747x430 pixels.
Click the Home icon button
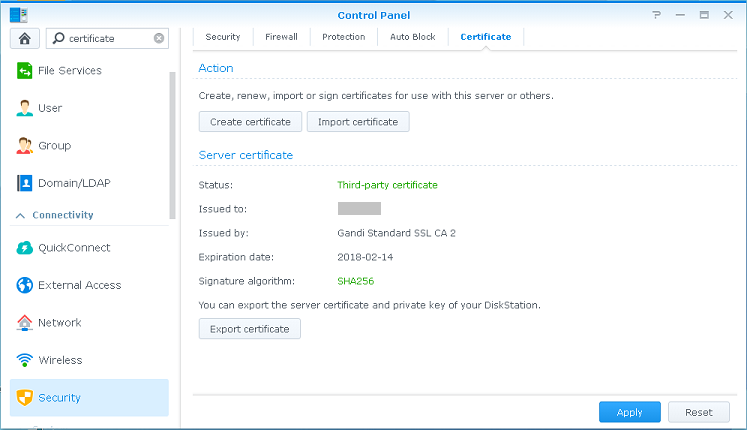(x=23, y=38)
